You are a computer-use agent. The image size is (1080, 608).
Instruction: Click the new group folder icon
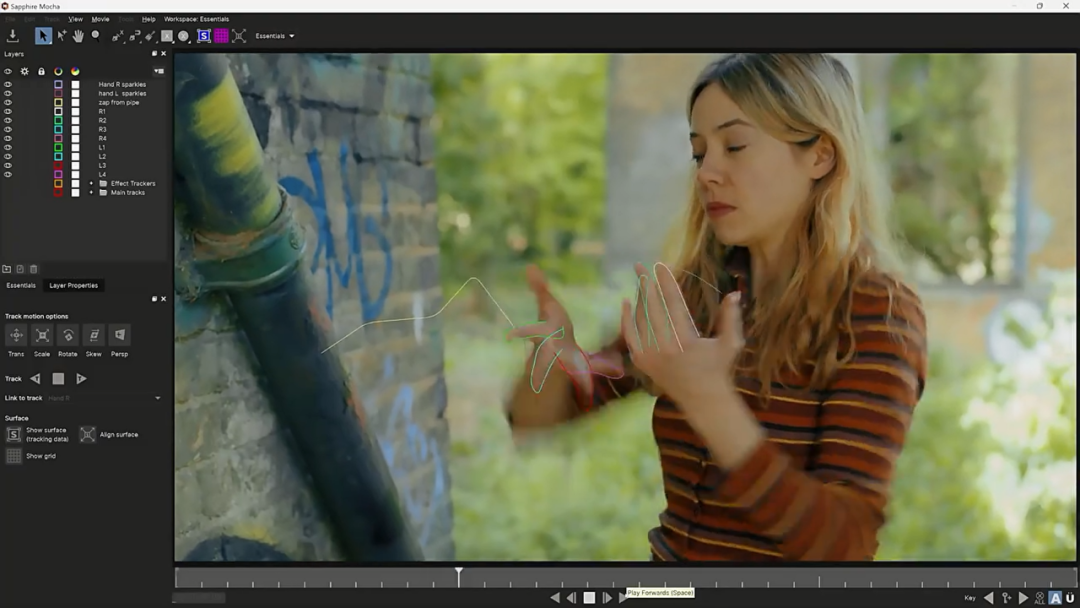(7, 269)
